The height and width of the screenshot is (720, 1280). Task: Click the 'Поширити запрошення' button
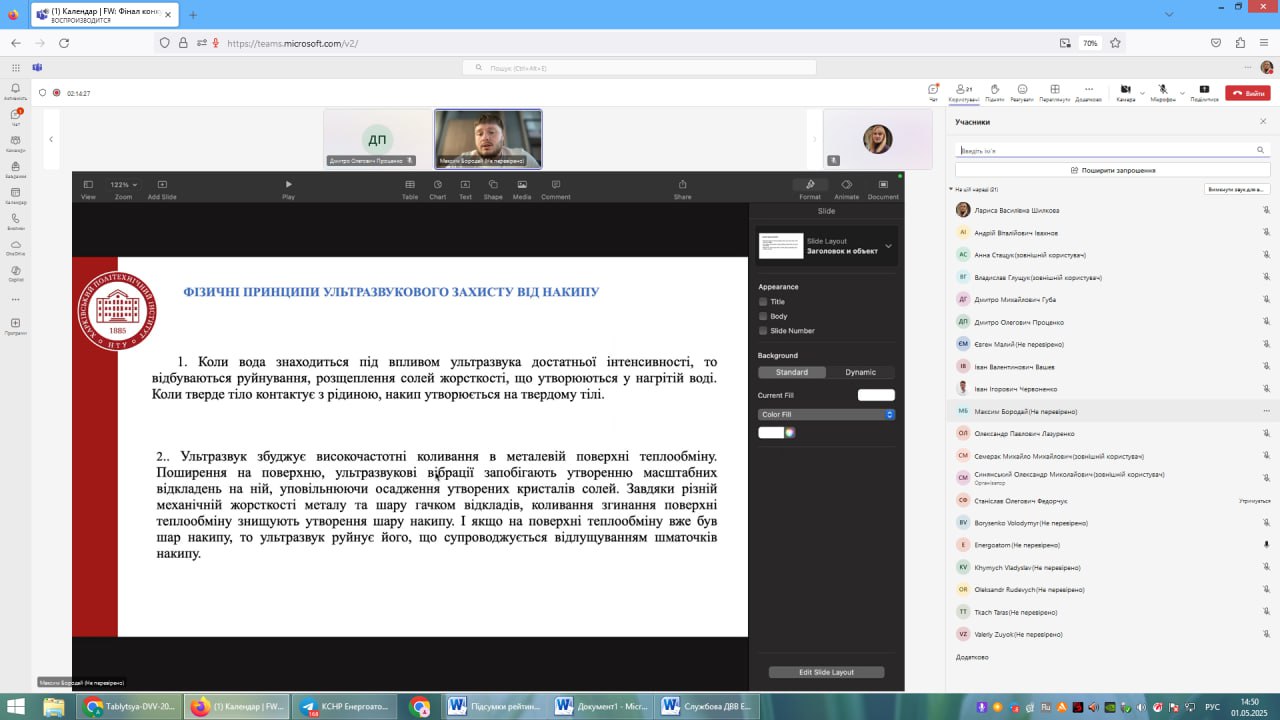(1113, 170)
